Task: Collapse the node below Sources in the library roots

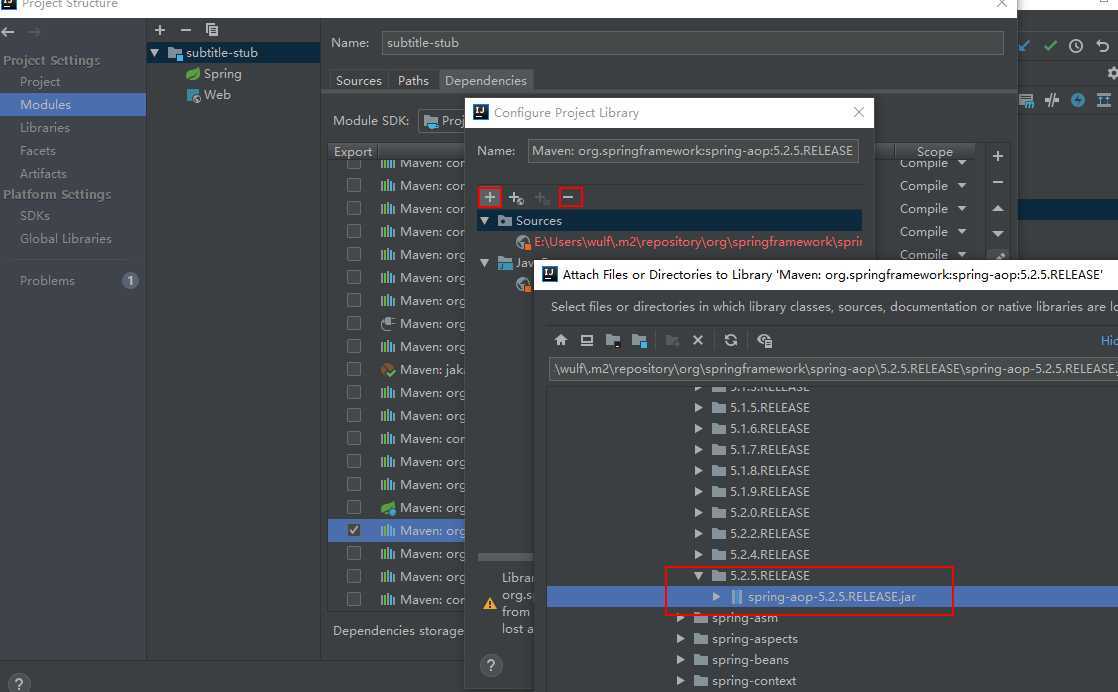Action: point(485,263)
